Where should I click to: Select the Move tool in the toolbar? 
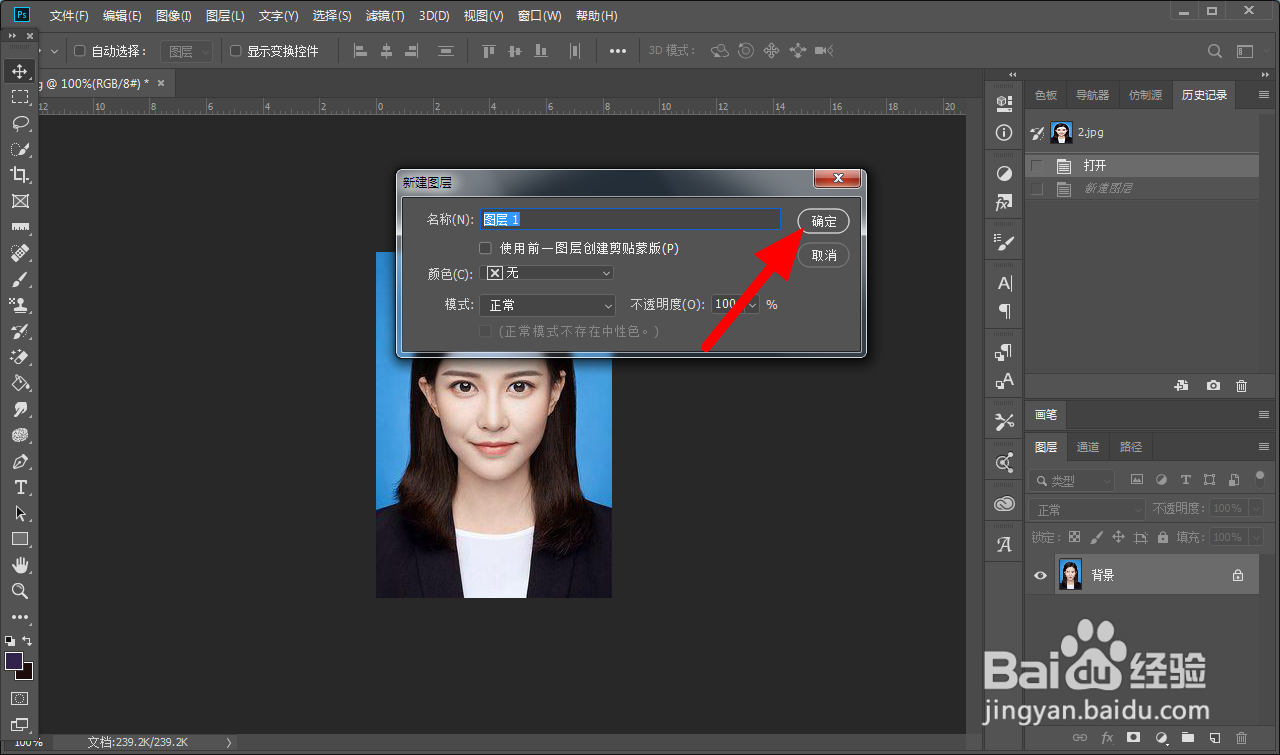[x=20, y=71]
